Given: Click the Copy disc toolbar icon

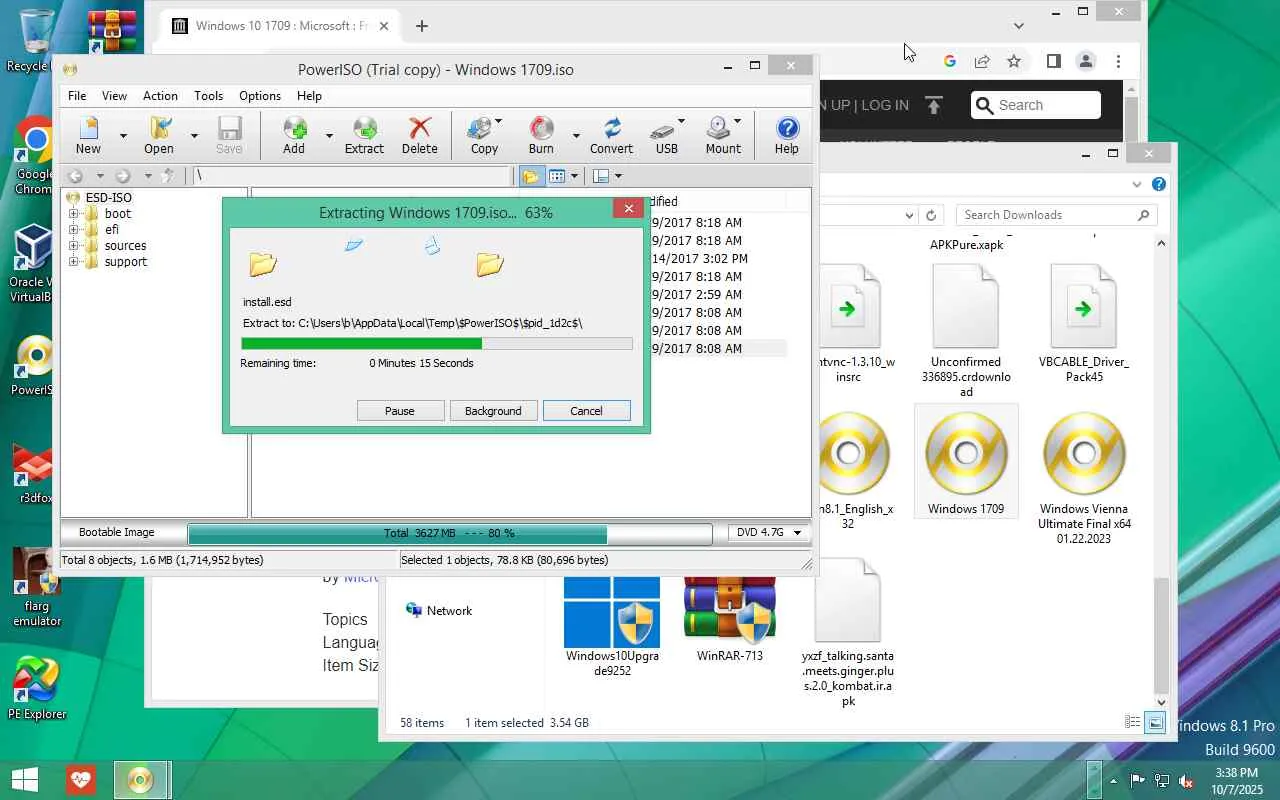Looking at the screenshot, I should [484, 135].
